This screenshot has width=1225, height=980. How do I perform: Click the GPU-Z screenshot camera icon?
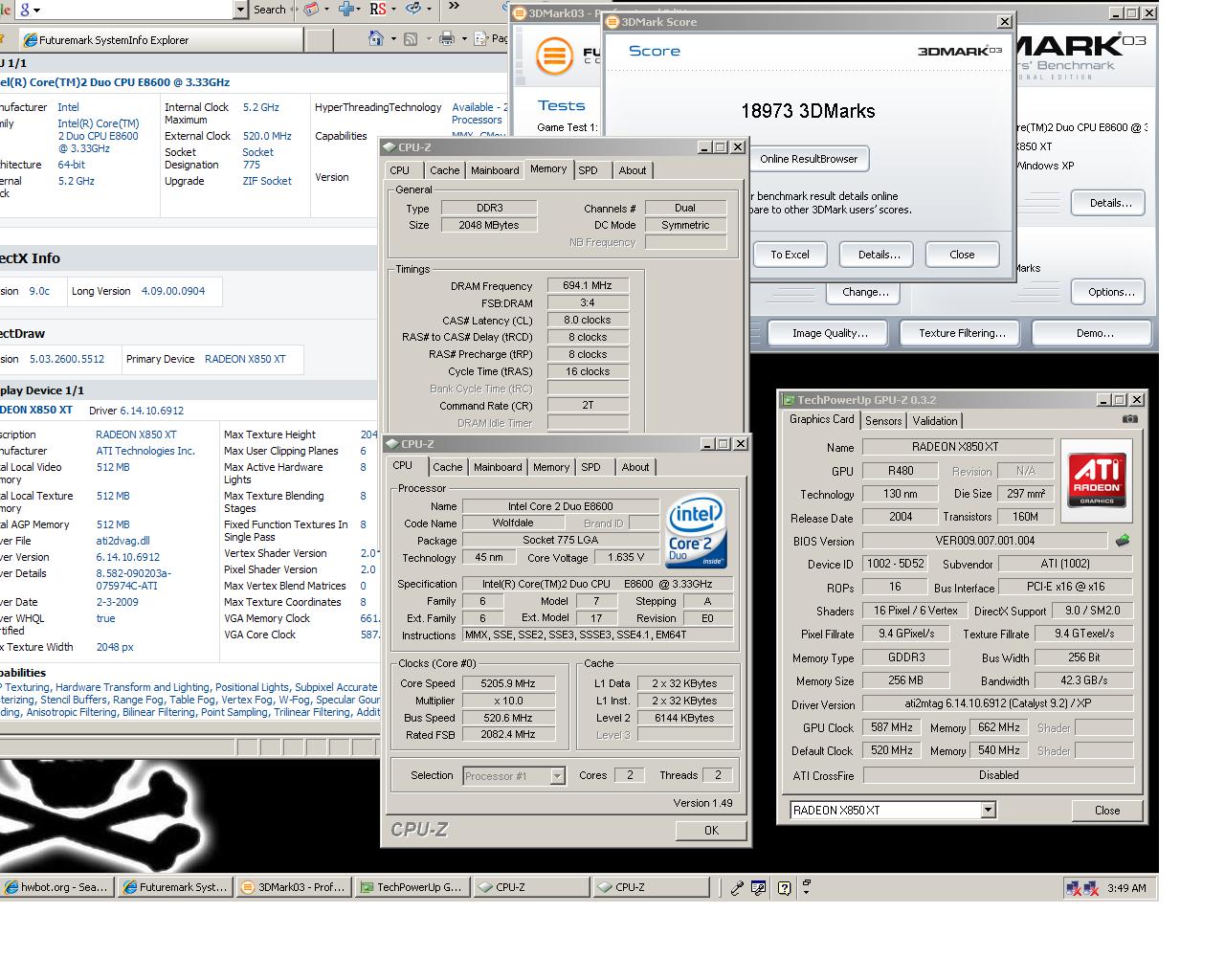click(x=1129, y=419)
